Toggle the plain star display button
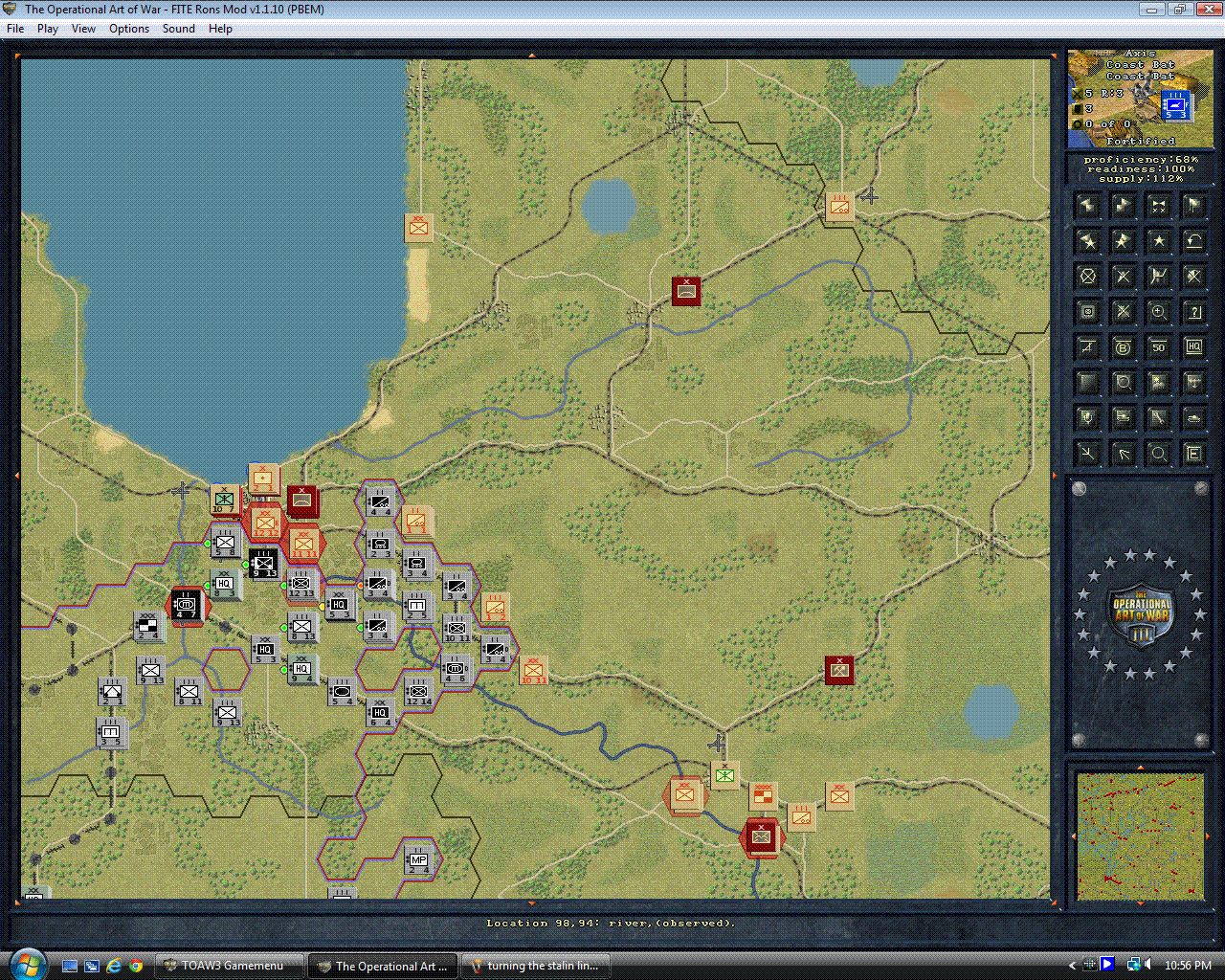 click(x=1158, y=240)
